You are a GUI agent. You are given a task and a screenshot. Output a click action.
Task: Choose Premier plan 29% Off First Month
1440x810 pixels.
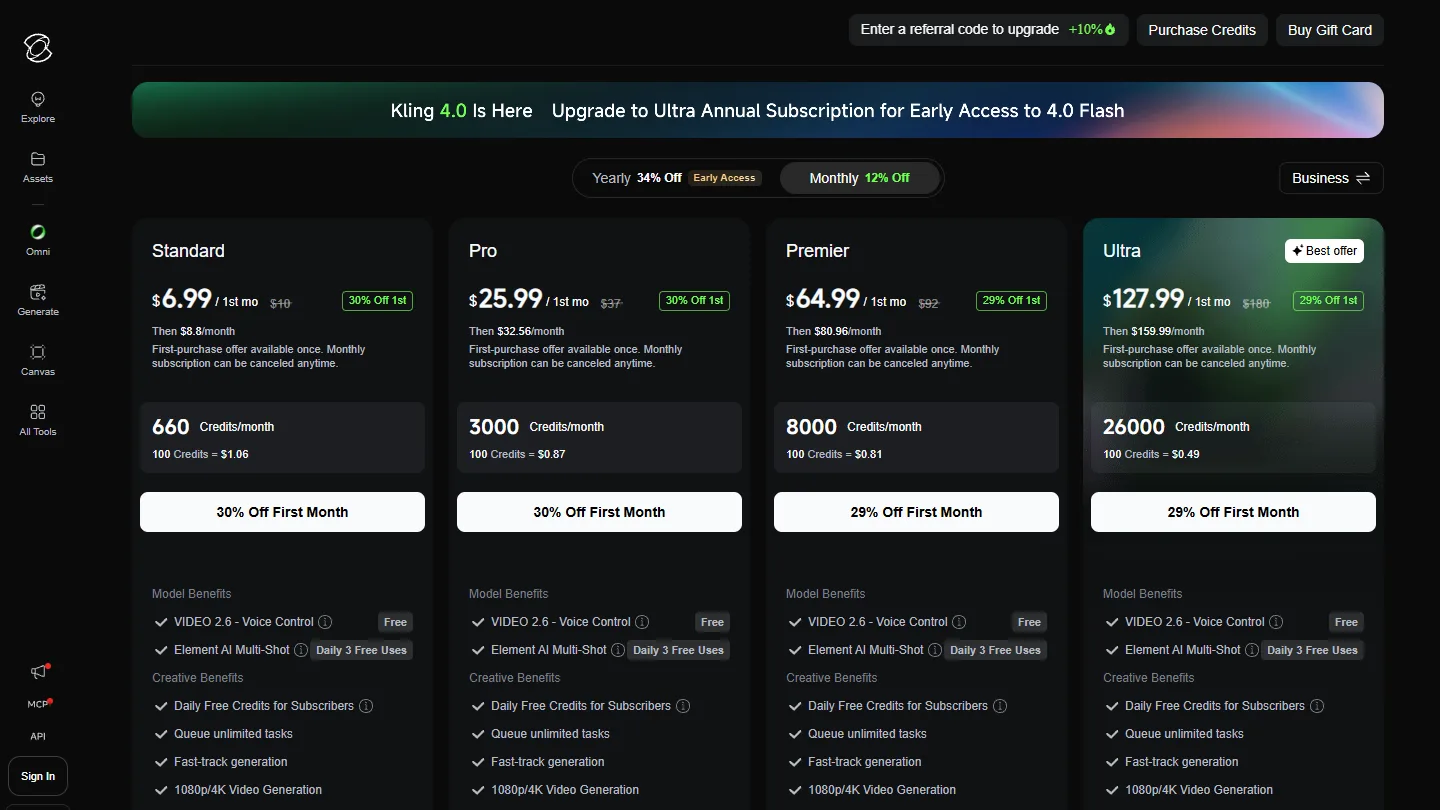click(x=916, y=512)
